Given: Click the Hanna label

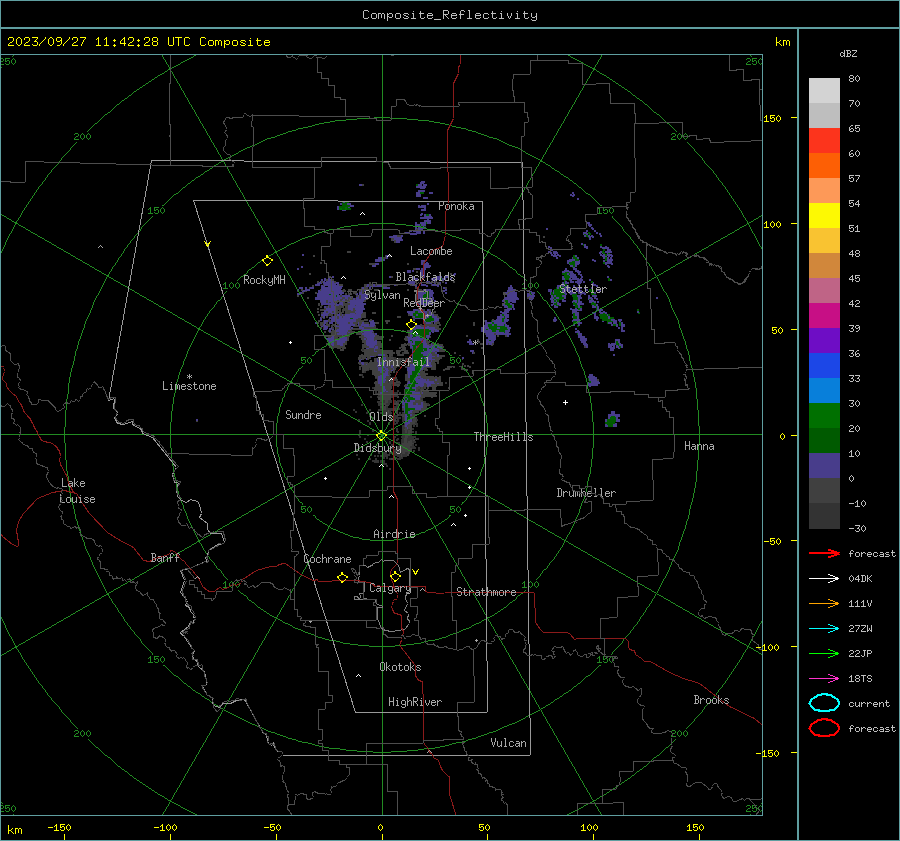Looking at the screenshot, I should tap(699, 446).
